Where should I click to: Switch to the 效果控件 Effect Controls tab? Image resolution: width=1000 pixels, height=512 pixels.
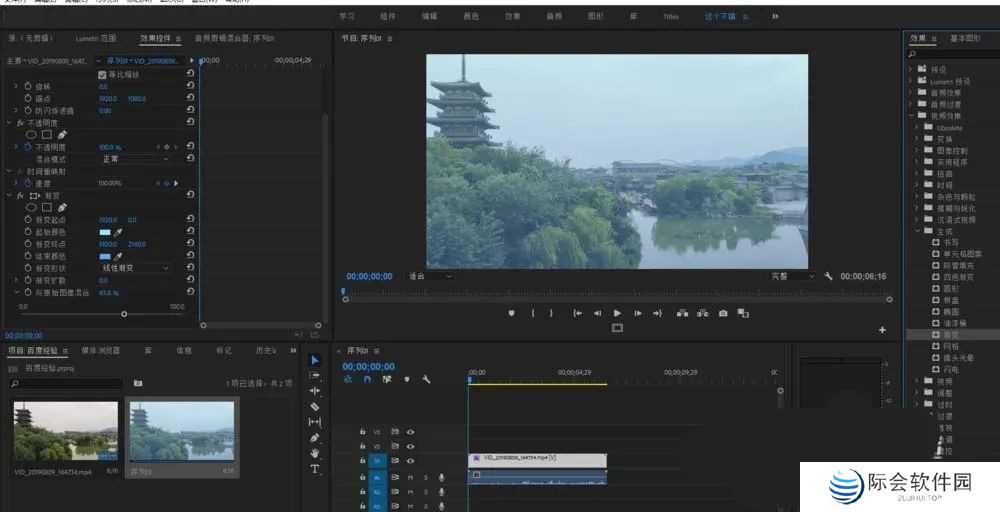pyautogui.click(x=156, y=38)
